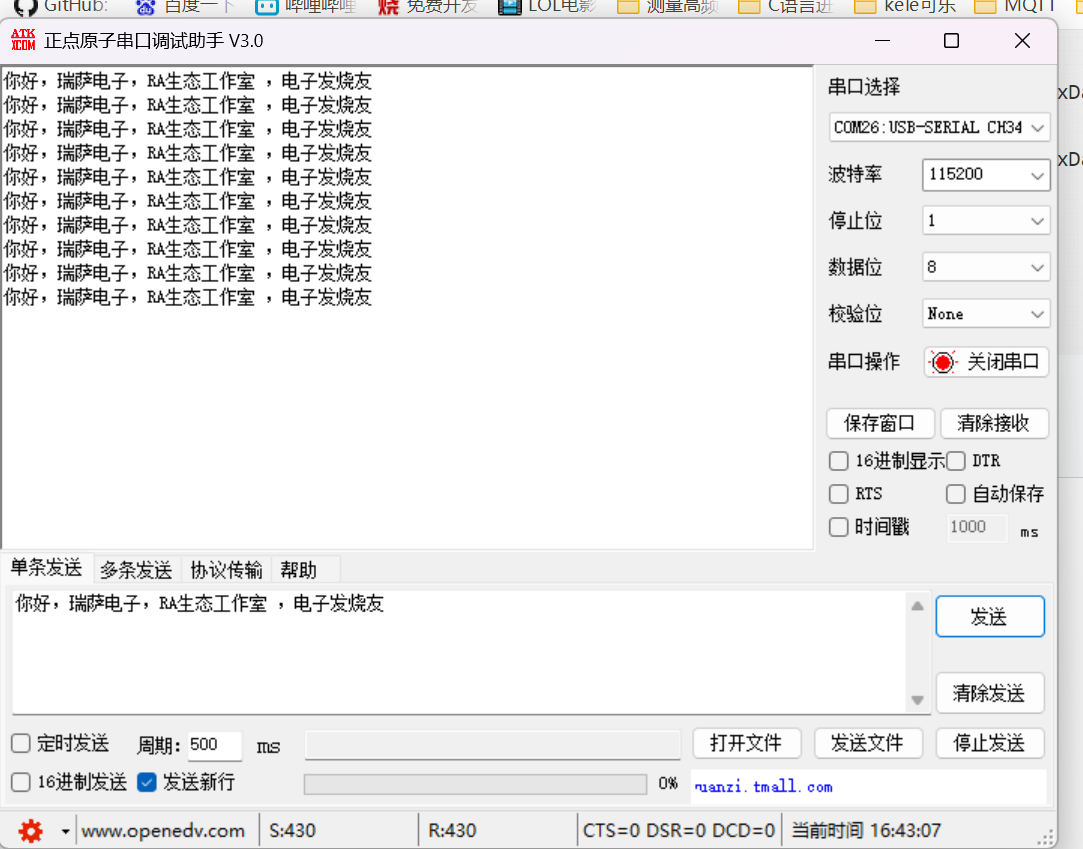Switch to the 多条发送 tab
This screenshot has height=849, width=1083.
[136, 570]
